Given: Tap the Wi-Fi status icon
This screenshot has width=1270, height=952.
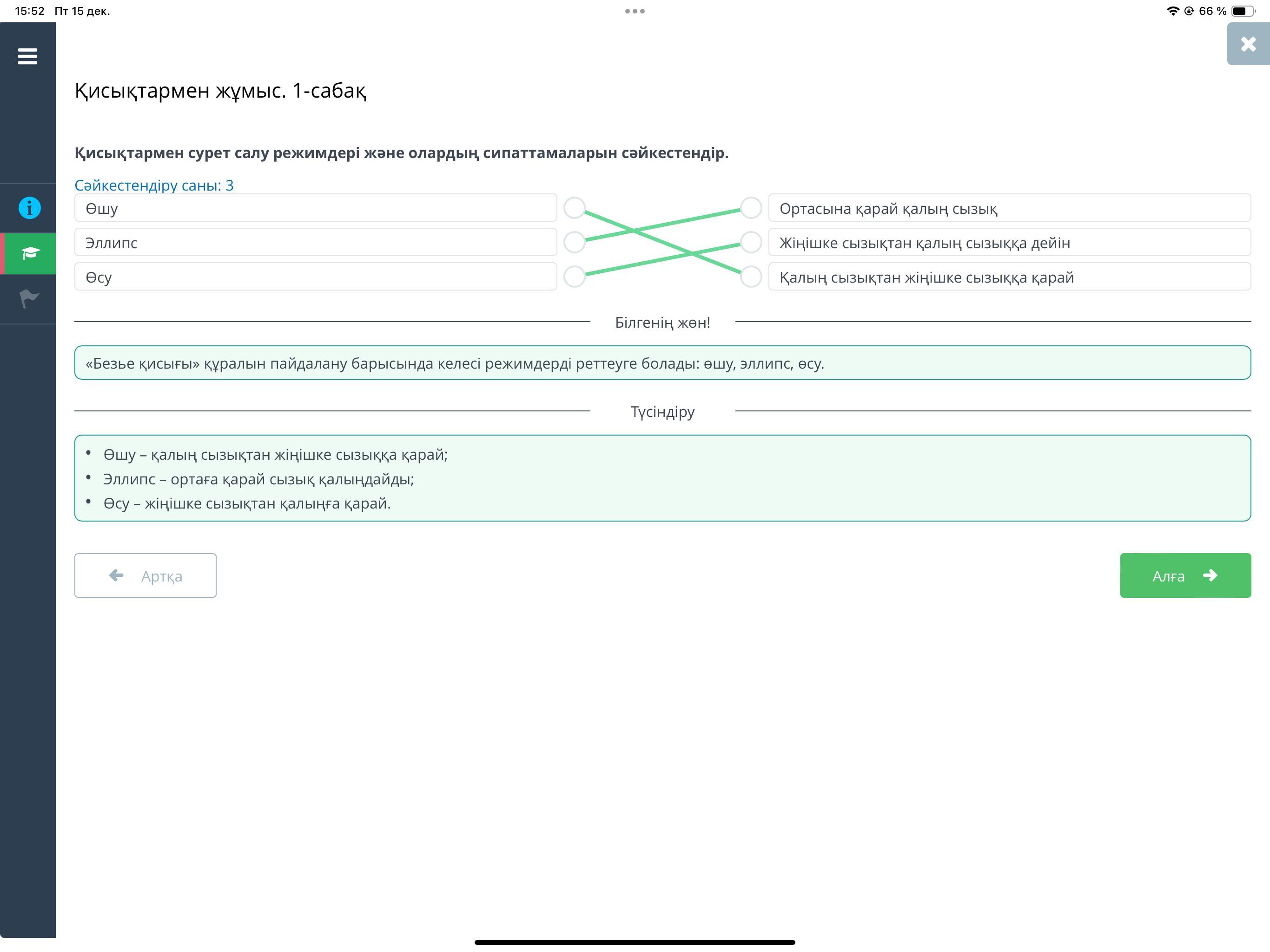Looking at the screenshot, I should coord(1172,11).
